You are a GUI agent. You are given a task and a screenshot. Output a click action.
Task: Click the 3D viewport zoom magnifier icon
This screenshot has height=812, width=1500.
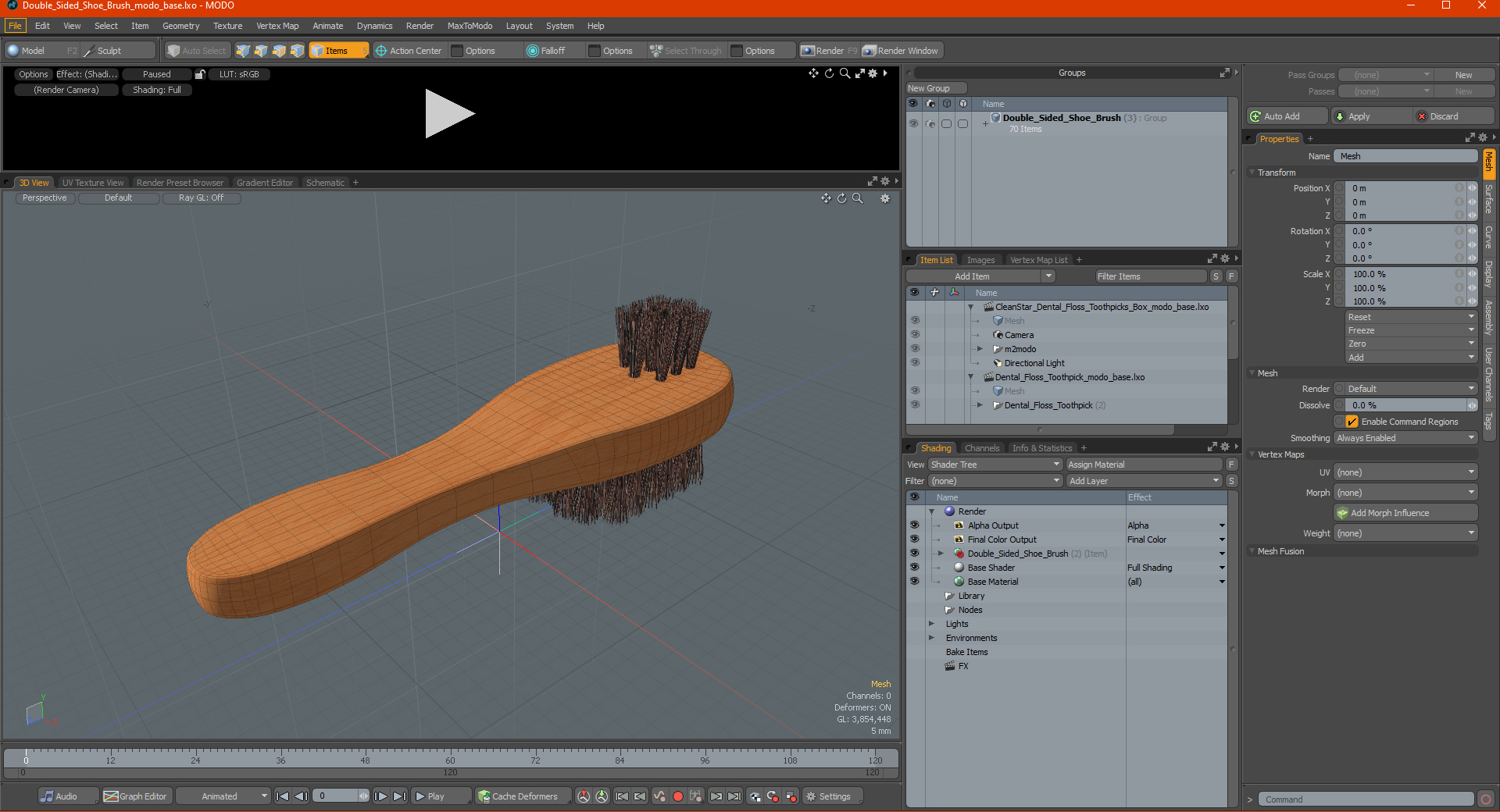click(857, 198)
